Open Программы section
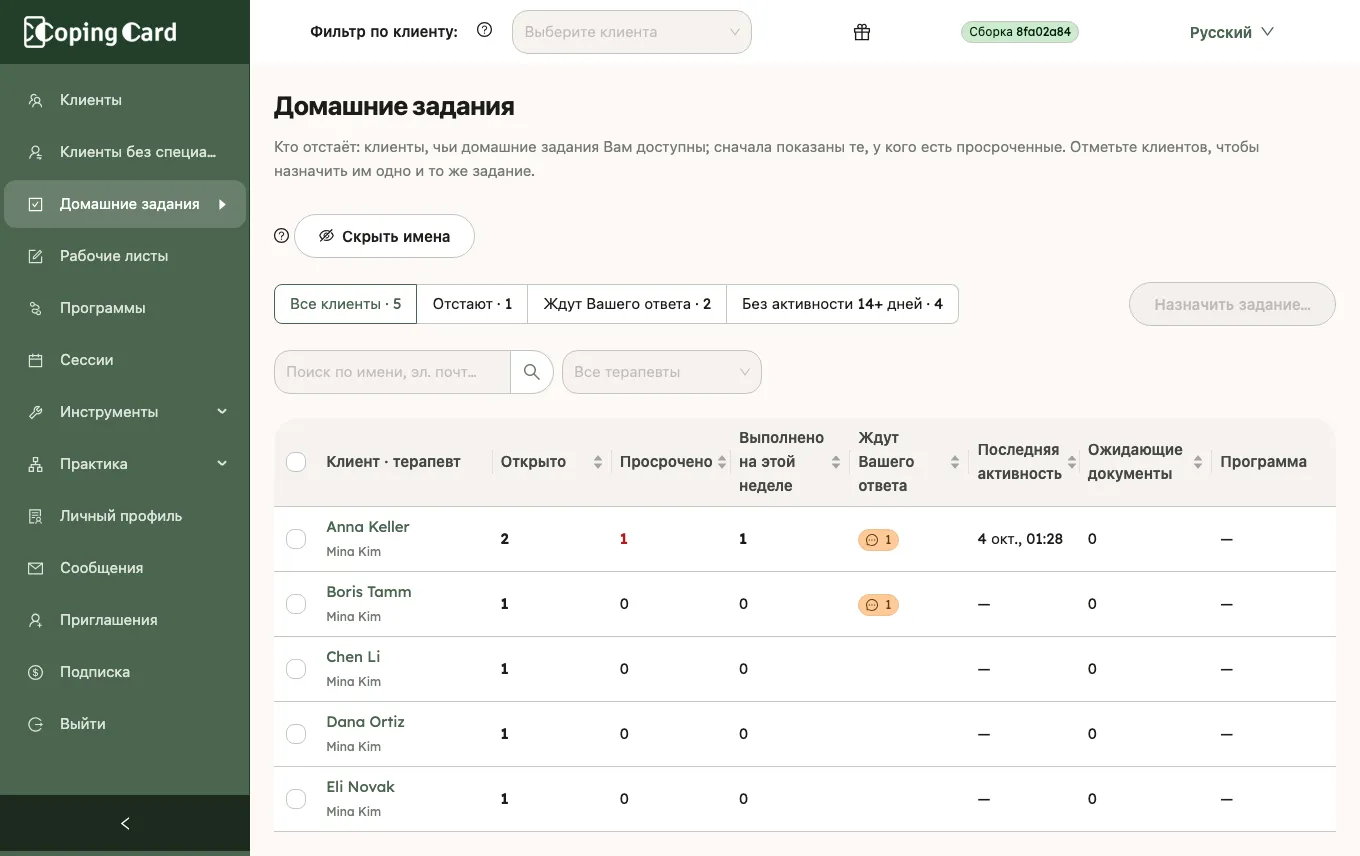Image resolution: width=1360 pixels, height=856 pixels. [125, 308]
